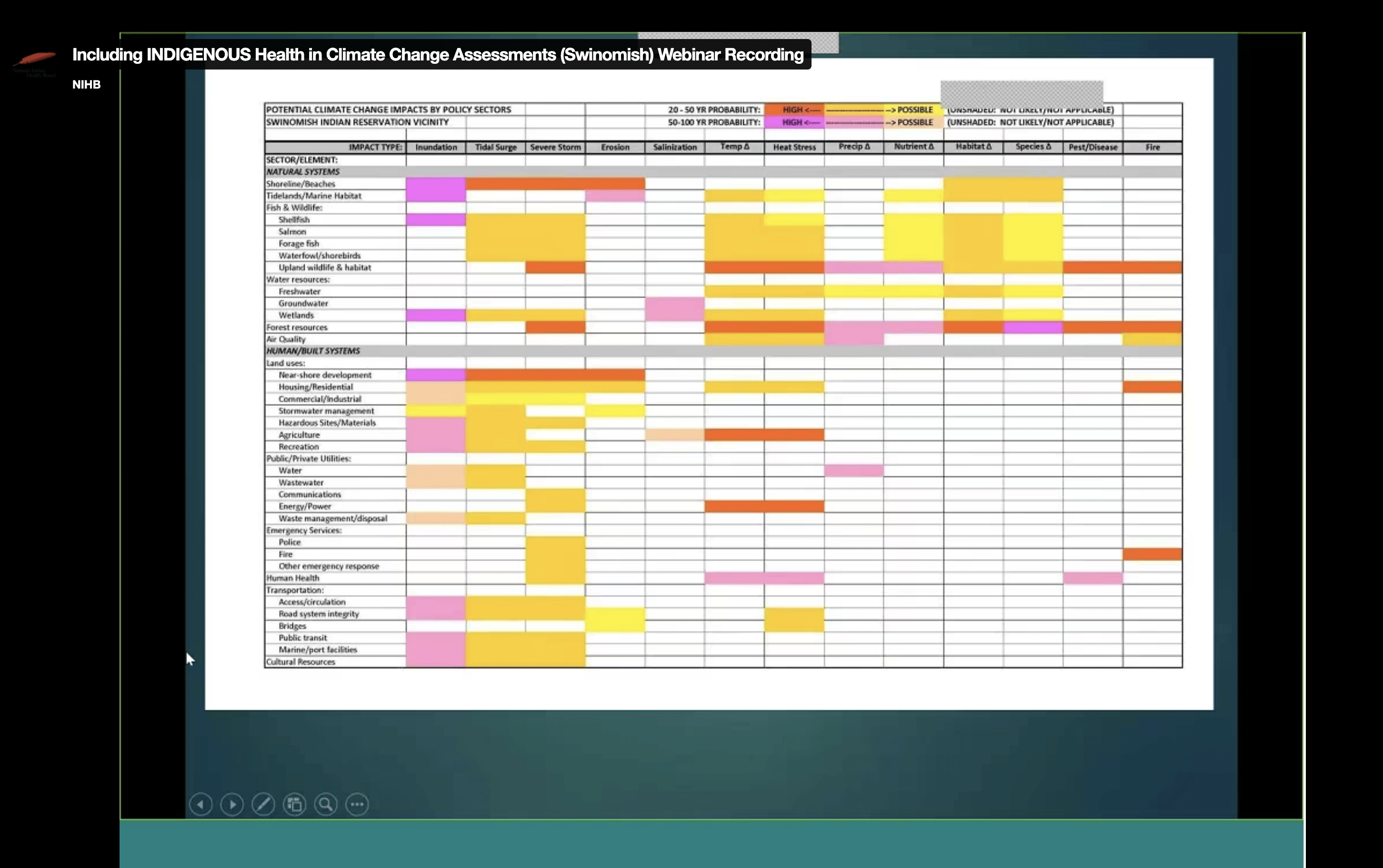
Task: Select the Tidelands/Marine Habitat row label
Action: (313, 196)
